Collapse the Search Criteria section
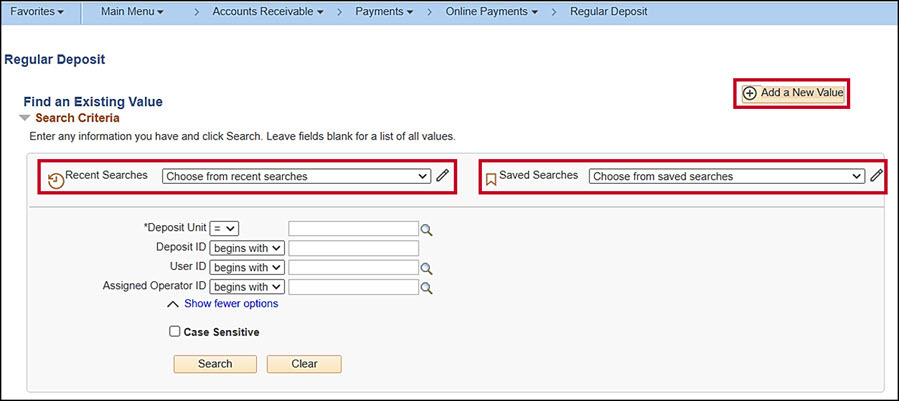899x401 pixels. [x=26, y=118]
